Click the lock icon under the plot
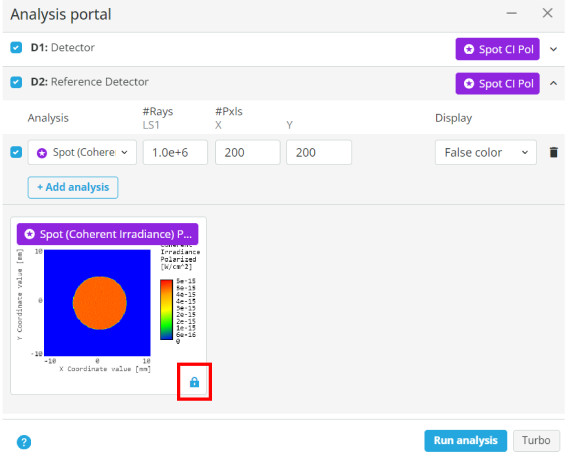This screenshot has width=568, height=461. pos(194,382)
